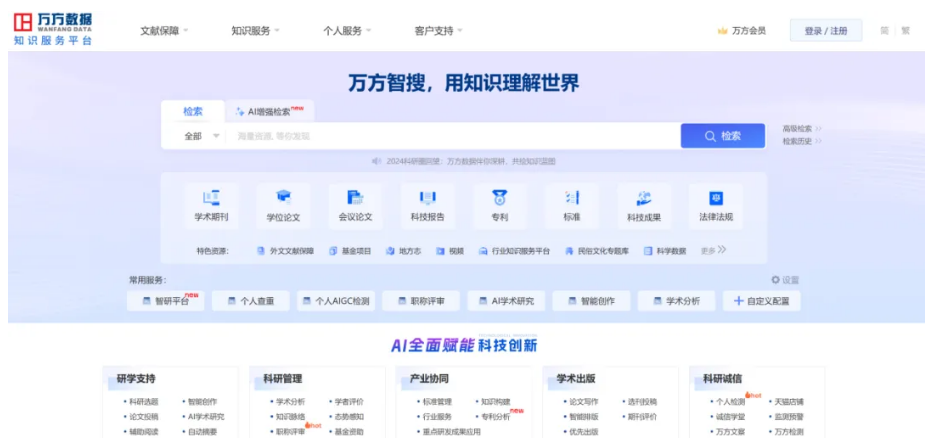Click the 登录 / 注册 button
Image resolution: width=933 pixels, height=438 pixels.
click(x=825, y=31)
